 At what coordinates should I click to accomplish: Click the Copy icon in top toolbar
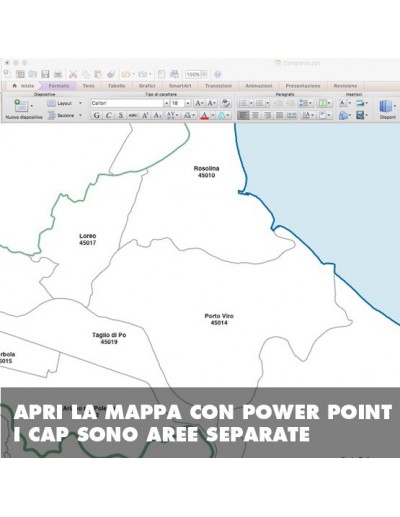(86, 74)
